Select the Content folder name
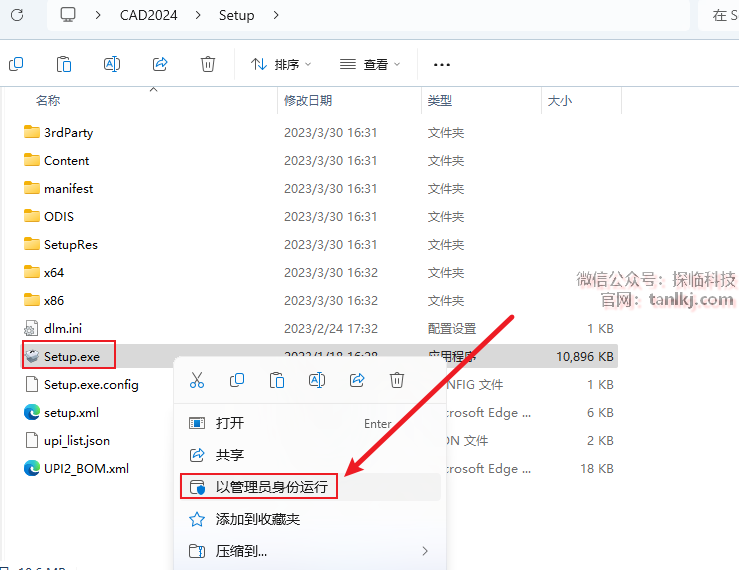Viewport: 739px width, 570px height. pos(66,160)
